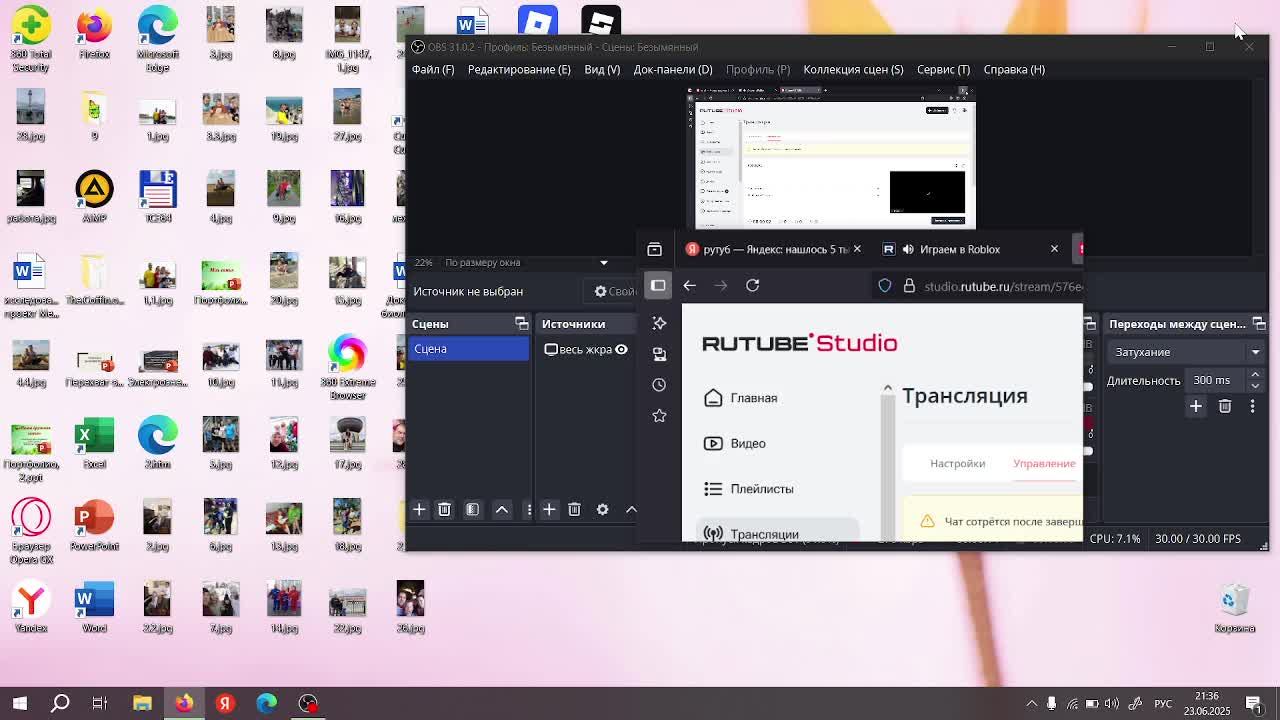This screenshot has width=1280, height=720.
Task: Mute the 'Играем в Roblox' tab via speaker icon
Action: [908, 250]
